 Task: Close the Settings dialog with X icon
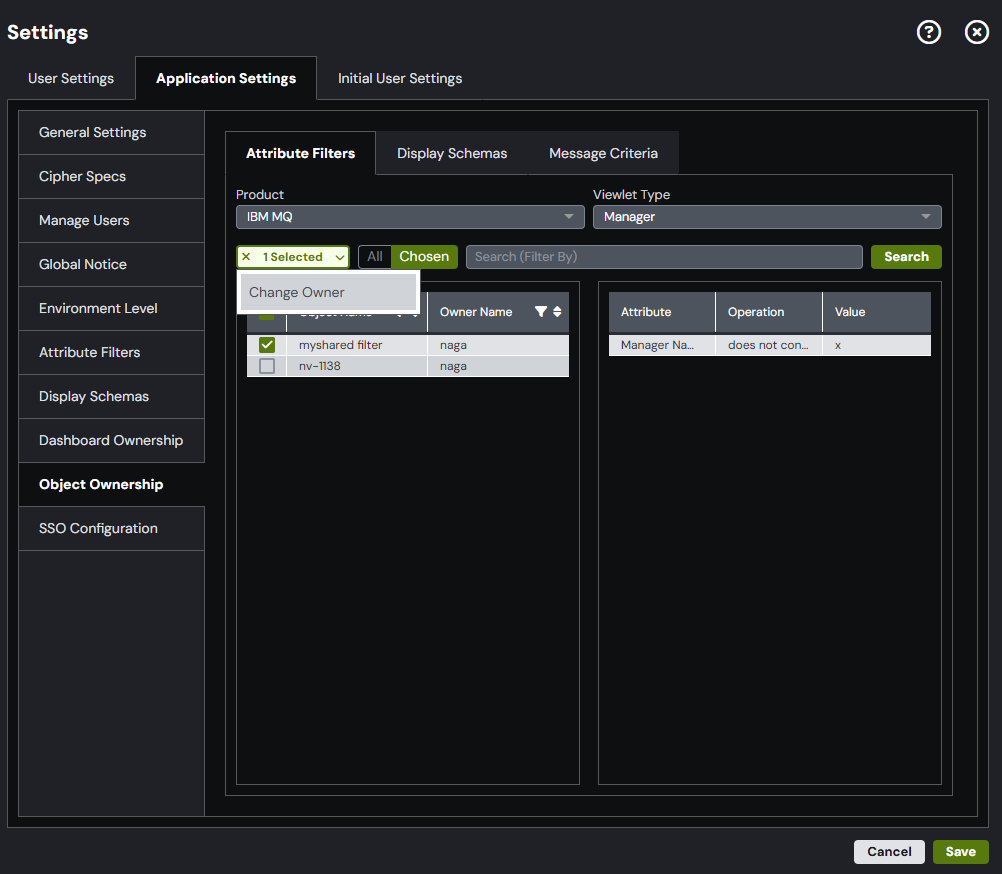(x=976, y=32)
